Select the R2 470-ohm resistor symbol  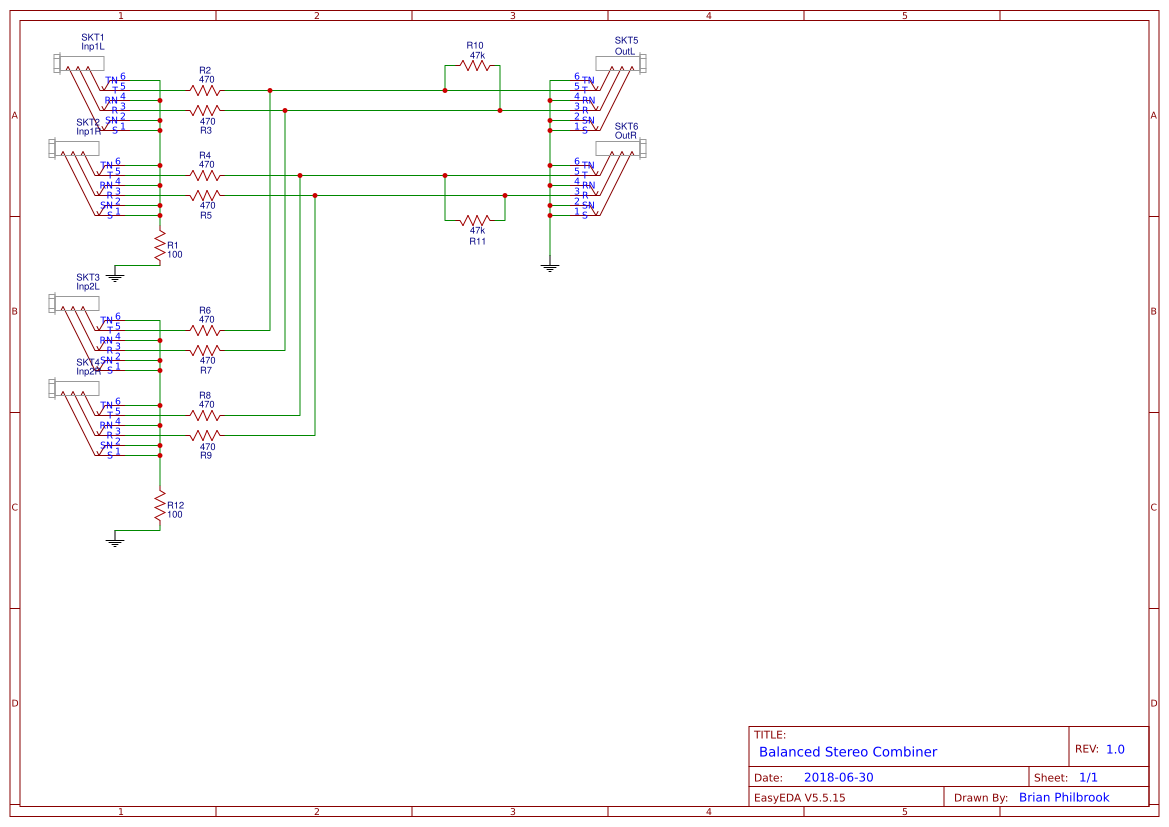(x=205, y=89)
